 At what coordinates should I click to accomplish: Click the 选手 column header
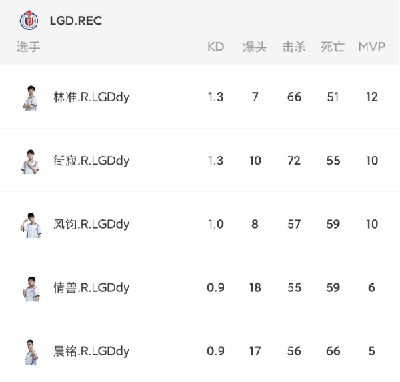[28, 47]
